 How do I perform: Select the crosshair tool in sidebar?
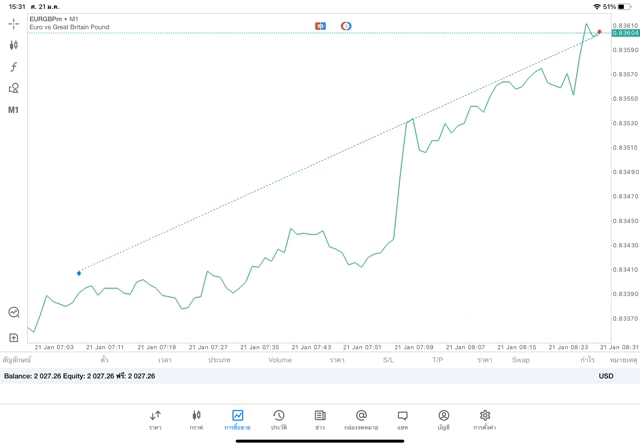[14, 23]
